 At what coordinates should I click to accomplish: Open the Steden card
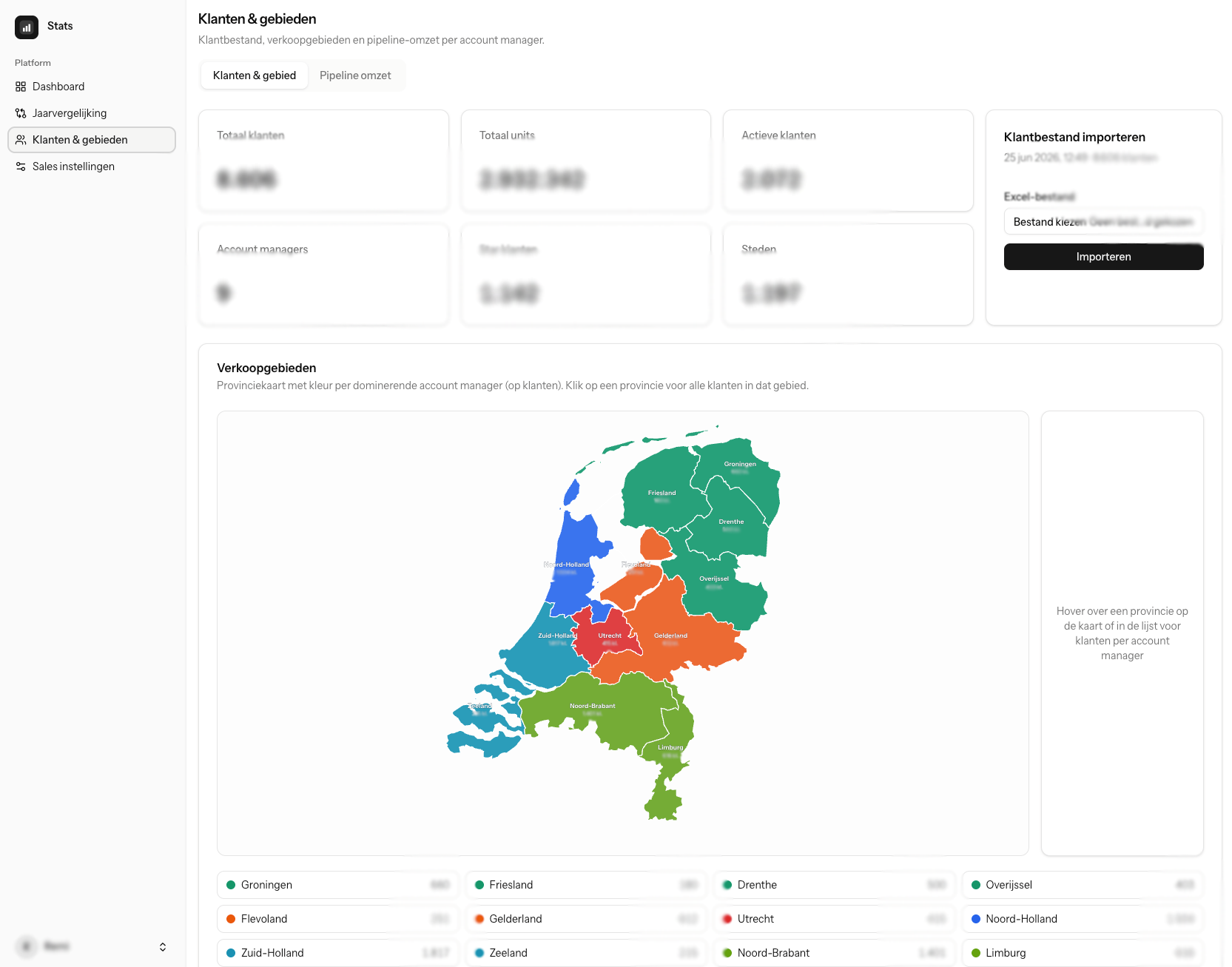848,274
